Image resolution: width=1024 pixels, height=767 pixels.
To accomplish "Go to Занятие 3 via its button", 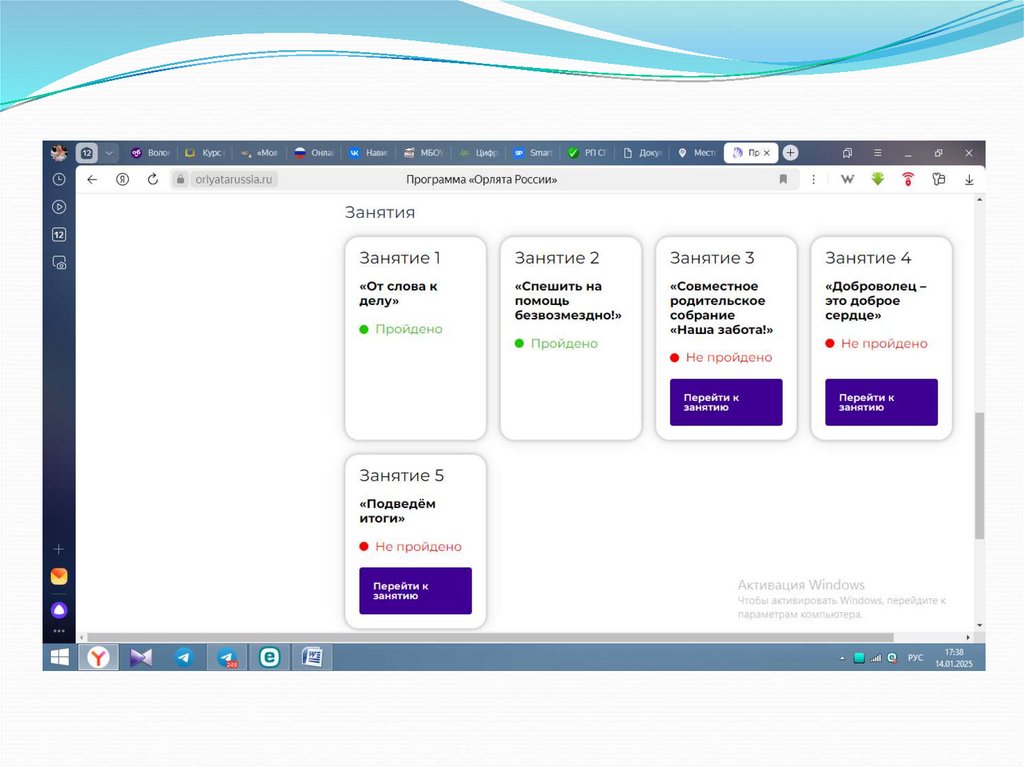I will point(726,402).
